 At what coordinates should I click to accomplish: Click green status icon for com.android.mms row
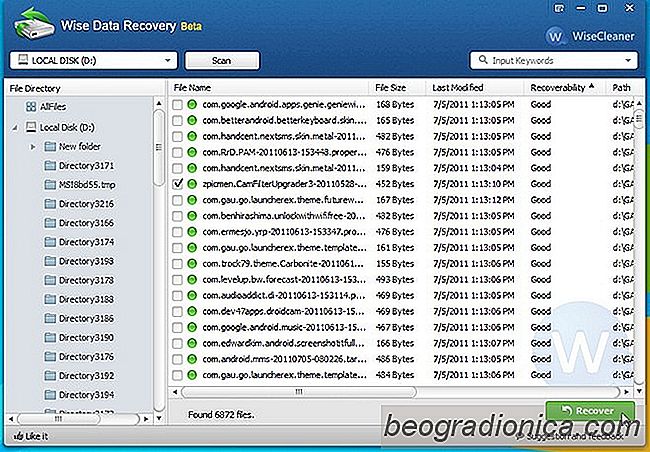tap(192, 359)
